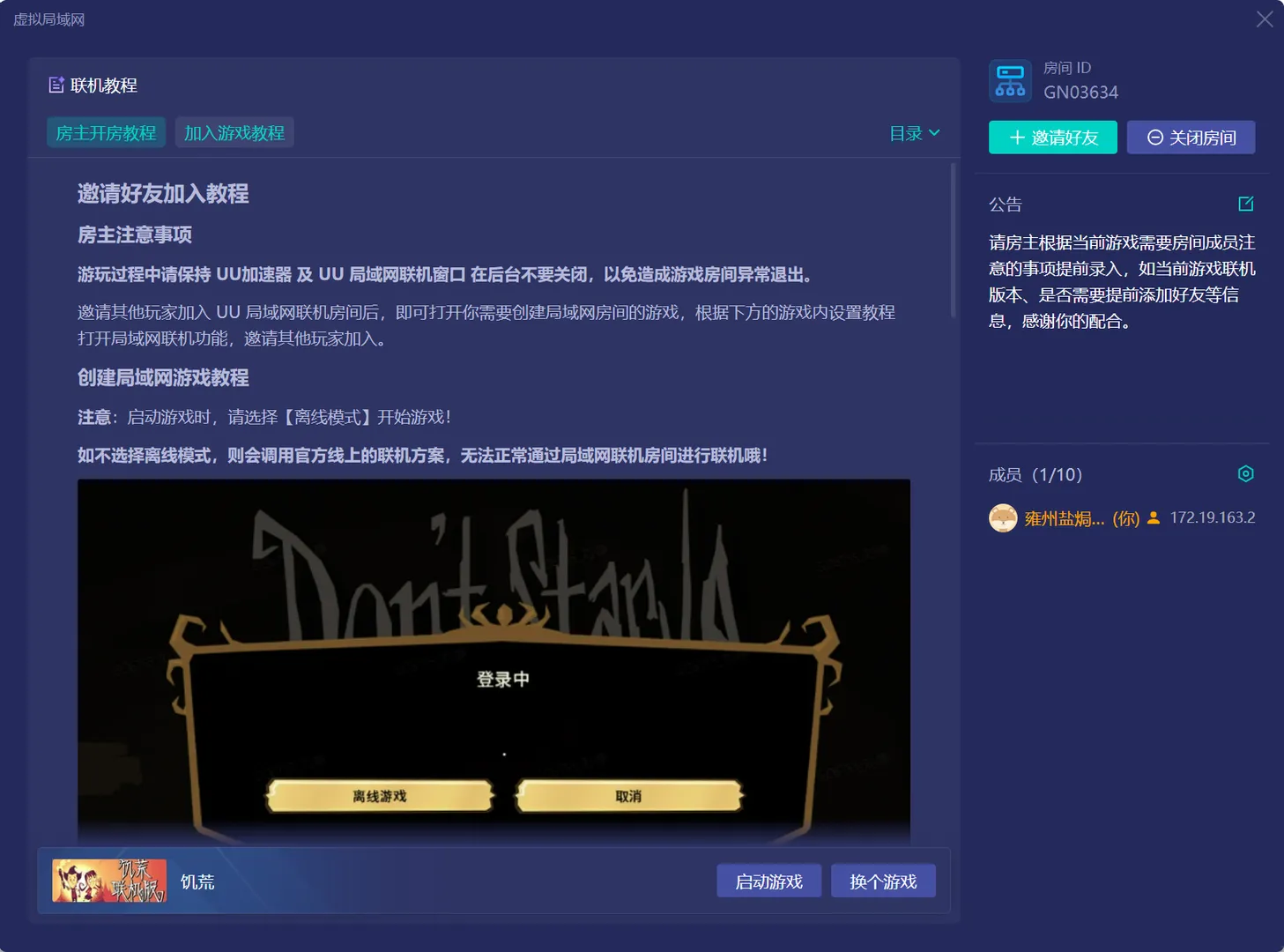Screen dimensions: 1284x952
Task: Switch to the 加入游戏教程 tab
Action: (x=234, y=133)
